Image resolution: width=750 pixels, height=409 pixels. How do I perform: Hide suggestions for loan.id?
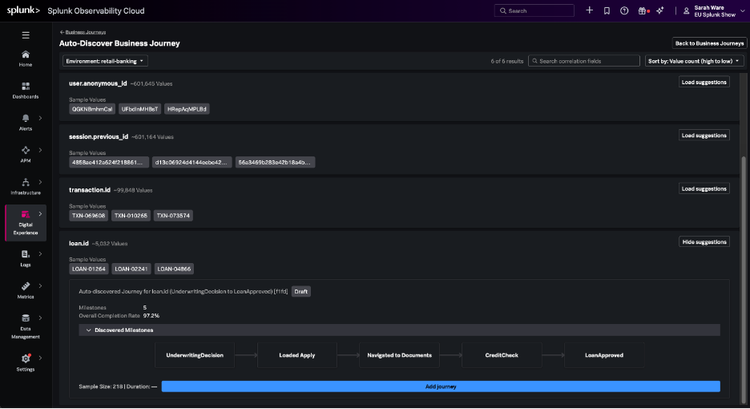[x=704, y=242]
